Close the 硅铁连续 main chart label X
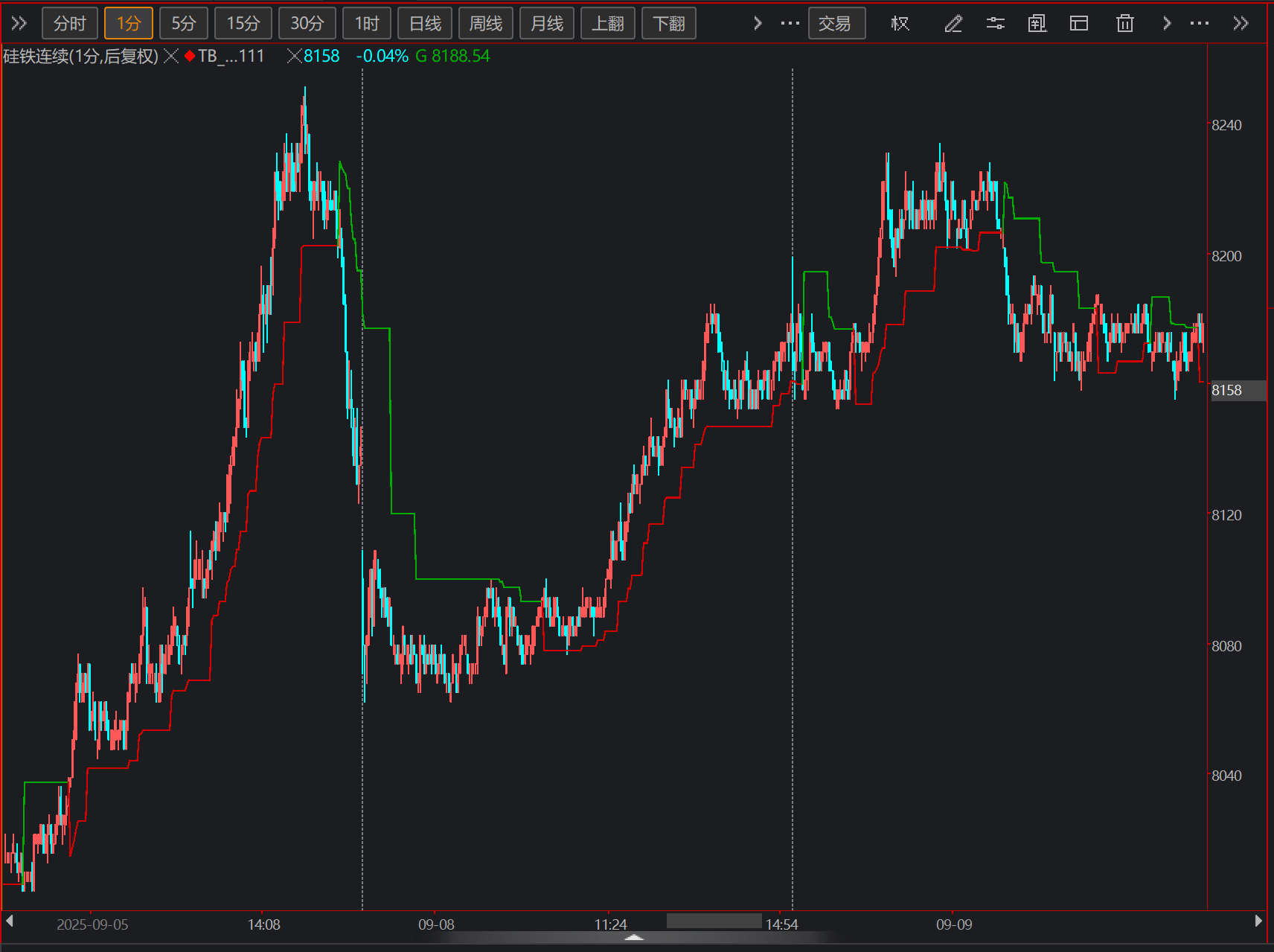The width and height of the screenshot is (1274, 952). tap(171, 56)
